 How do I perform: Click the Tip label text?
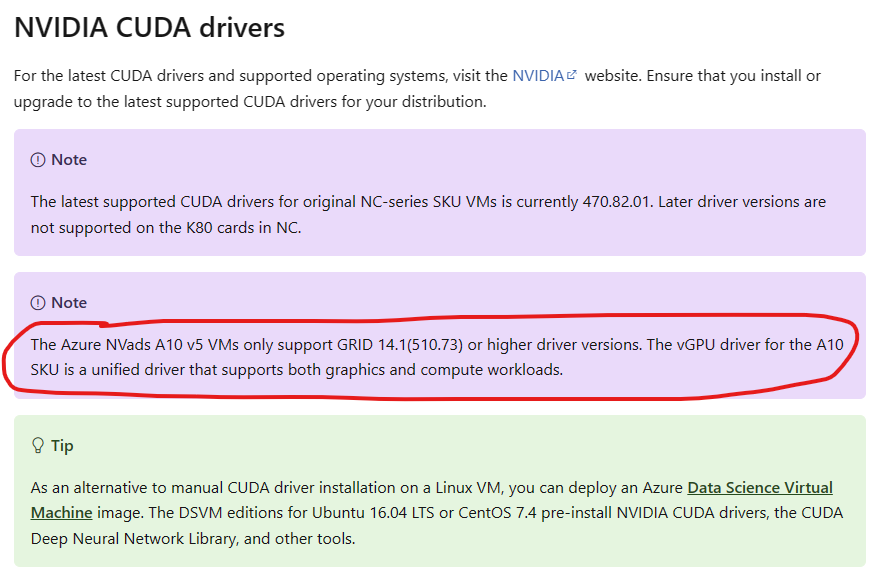[62, 446]
